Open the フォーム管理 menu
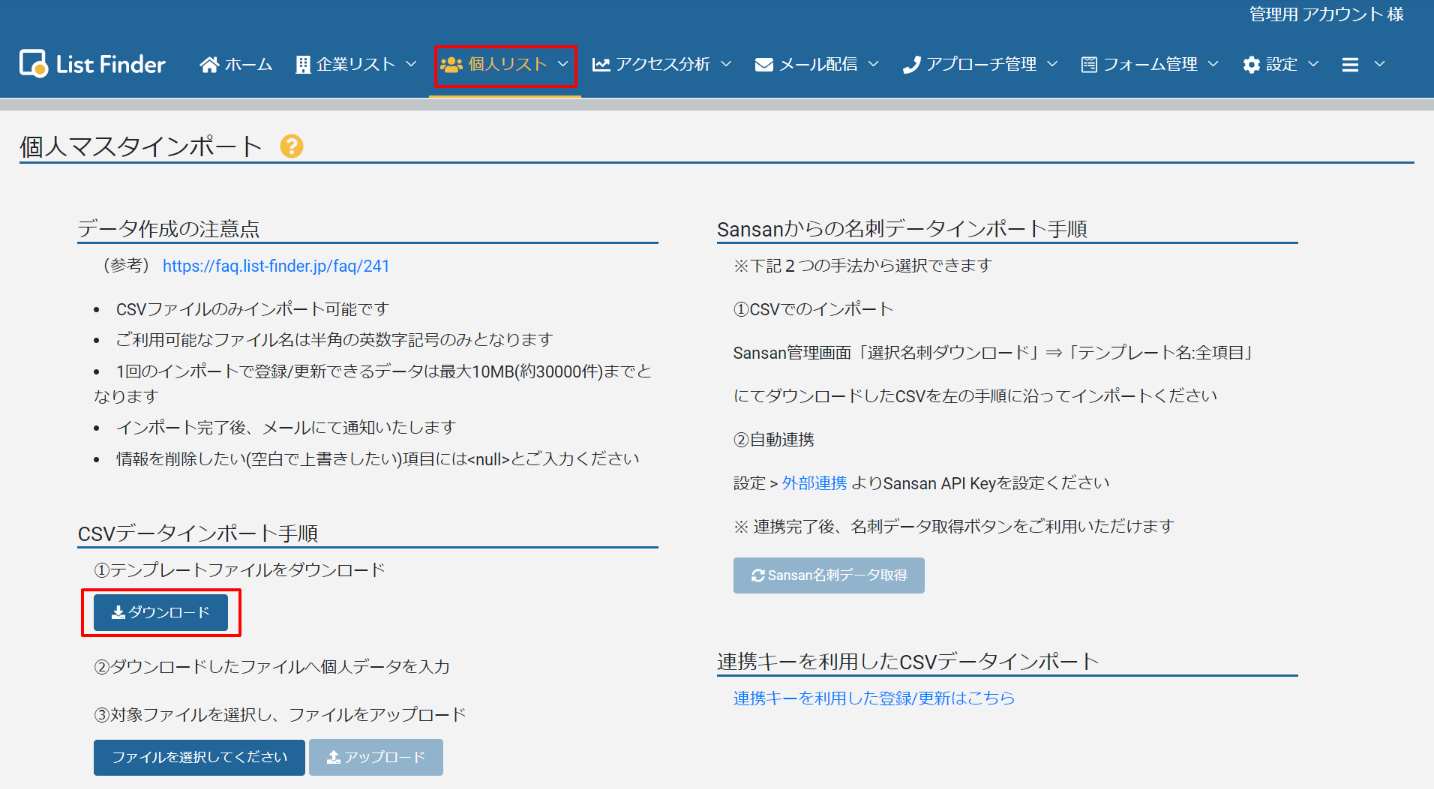This screenshot has width=1434, height=789. click(1149, 65)
